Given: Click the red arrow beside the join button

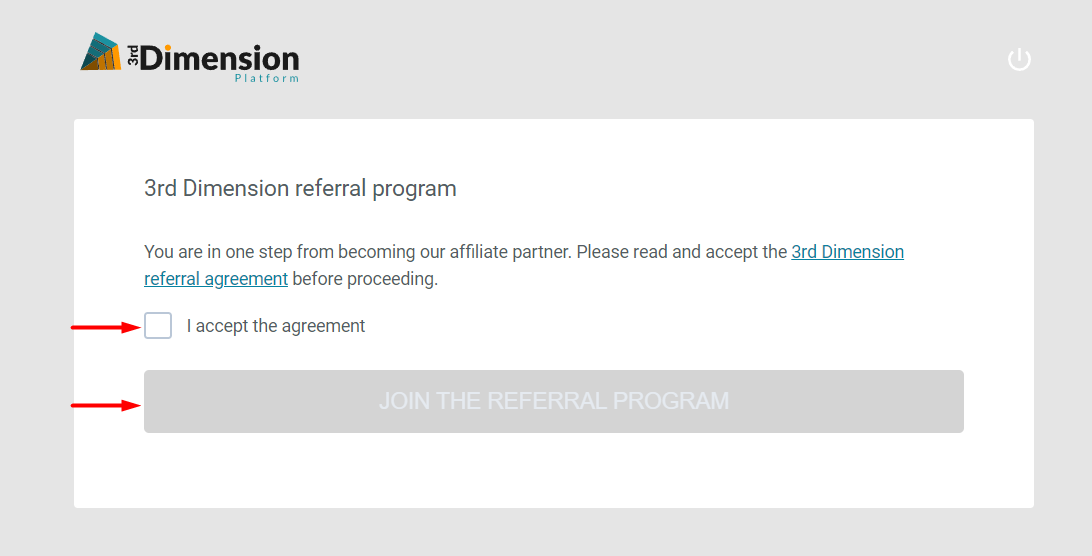Looking at the screenshot, I should [x=105, y=405].
